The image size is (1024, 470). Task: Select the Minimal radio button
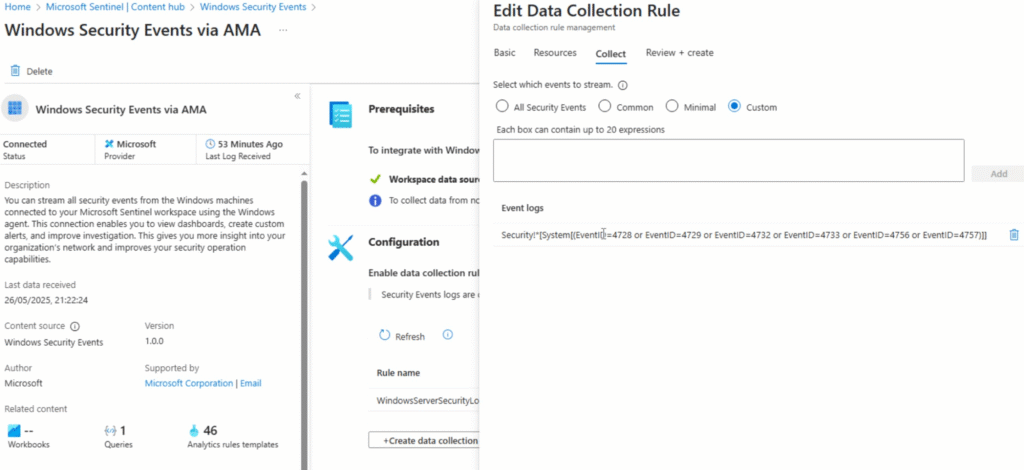tap(672, 106)
